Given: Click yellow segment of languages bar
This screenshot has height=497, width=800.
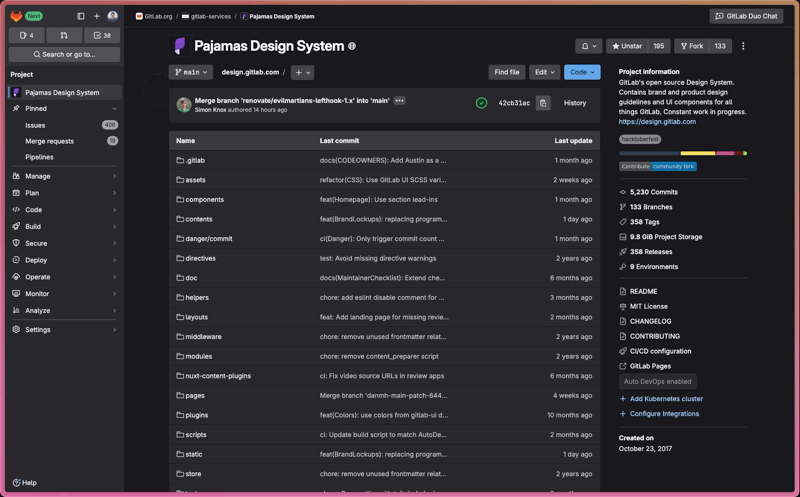Looking at the screenshot, I should [x=698, y=153].
